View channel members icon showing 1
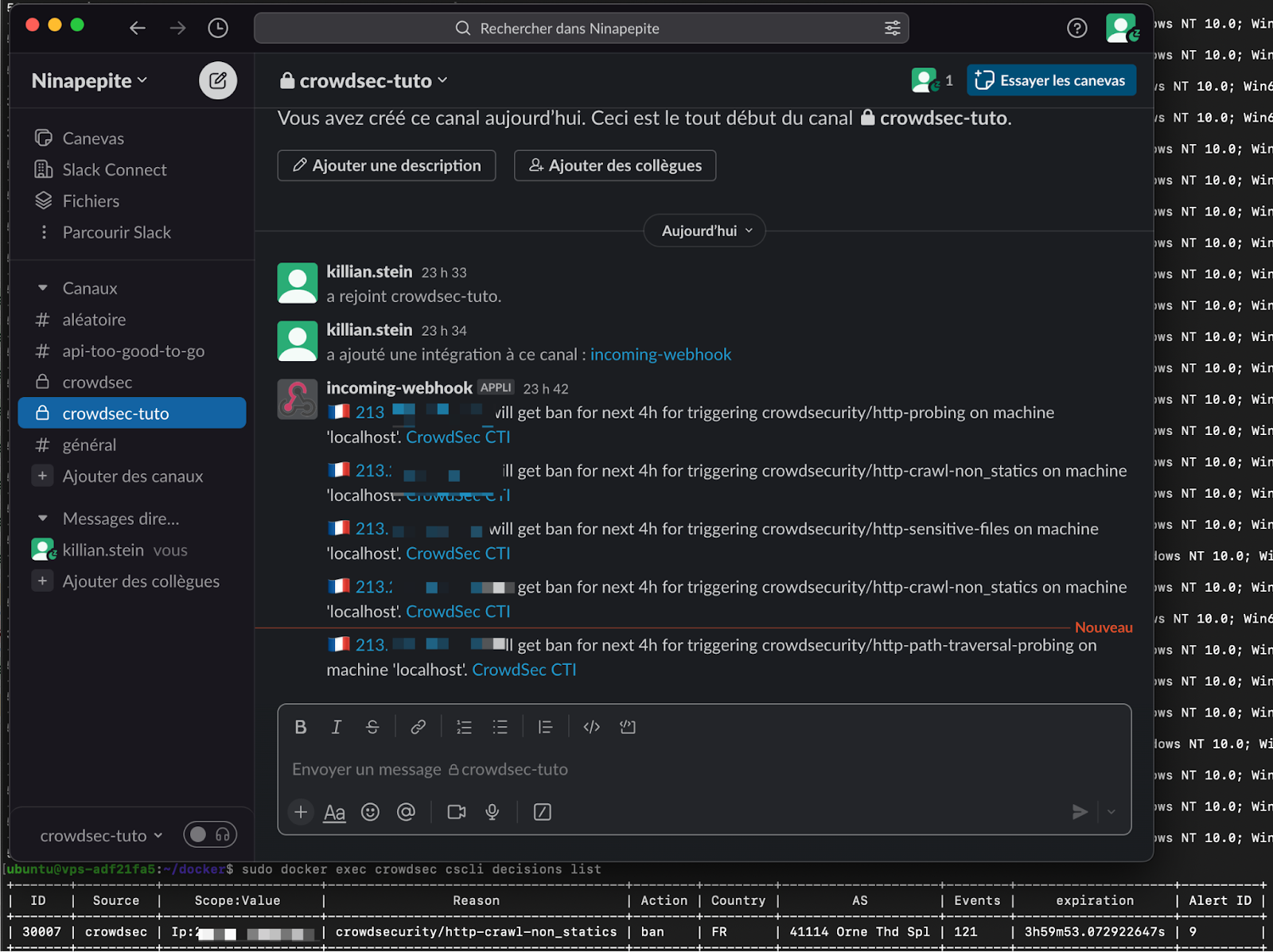The height and width of the screenshot is (952, 1273). pos(932,80)
